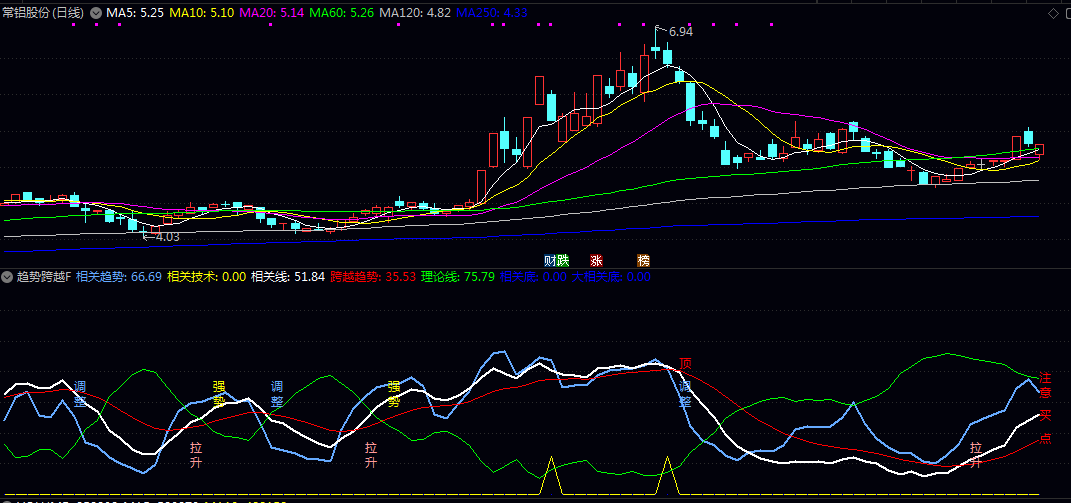Click the 财 financial info marker icon
The width and height of the screenshot is (1071, 503).
click(x=549, y=260)
